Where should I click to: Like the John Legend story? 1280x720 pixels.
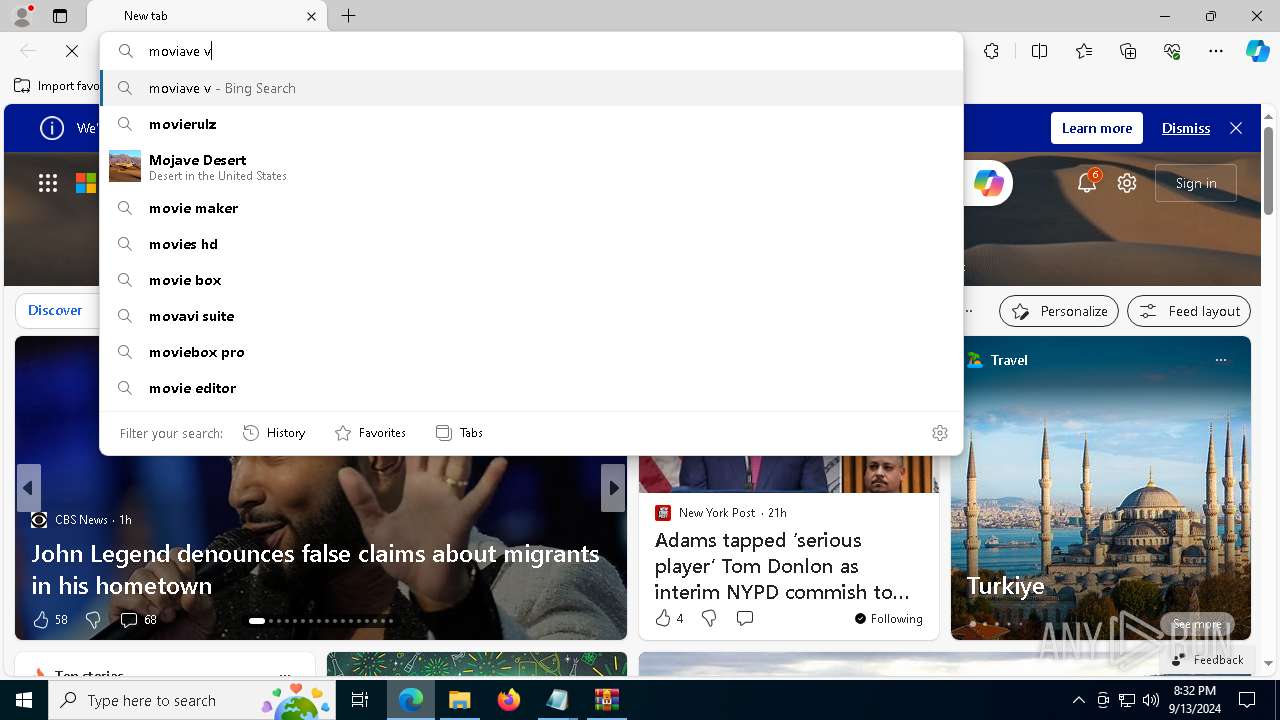coord(50,620)
